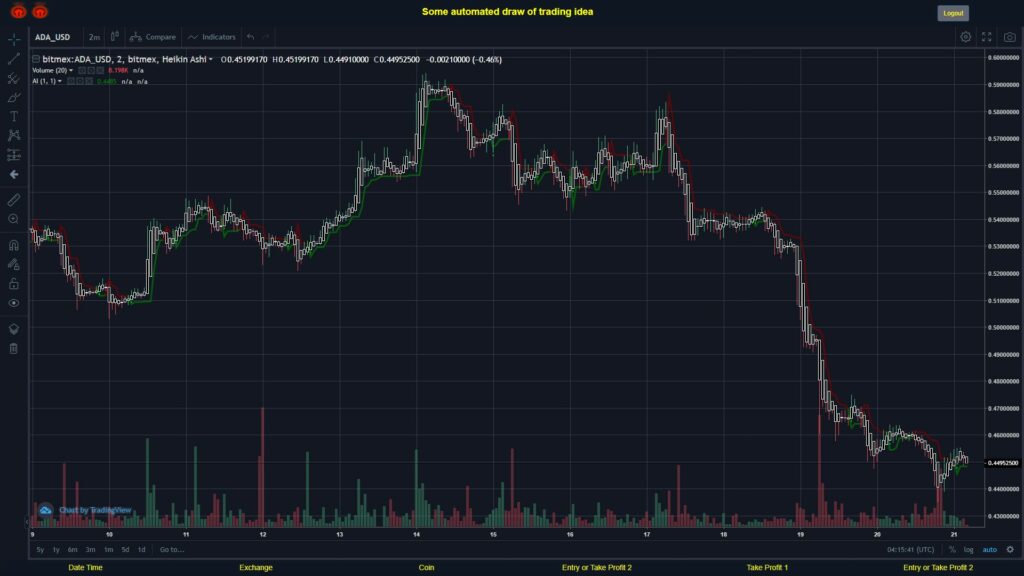
Task: Lock all drawing tools
Action: pyautogui.click(x=14, y=283)
